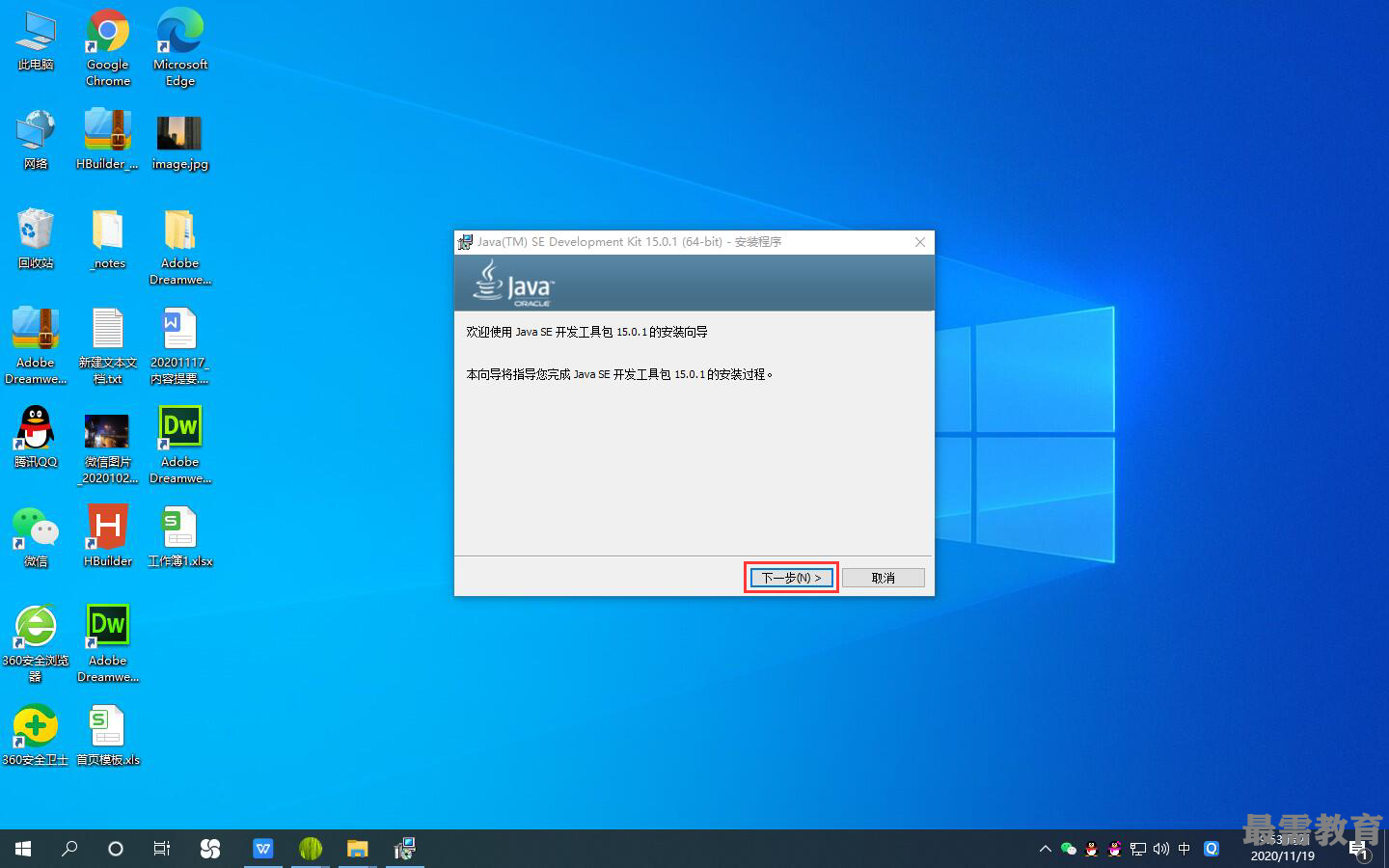Open Task View on the taskbar
Viewport: 1389px width, 868px height.
[x=162, y=849]
